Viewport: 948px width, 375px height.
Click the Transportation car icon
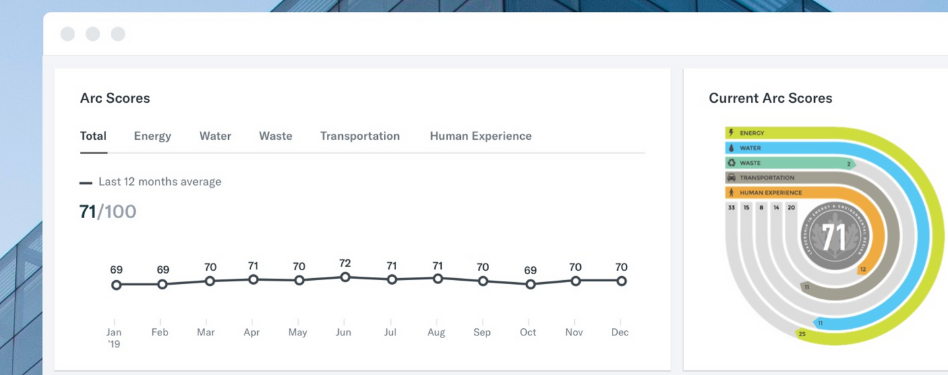pyautogui.click(x=731, y=178)
